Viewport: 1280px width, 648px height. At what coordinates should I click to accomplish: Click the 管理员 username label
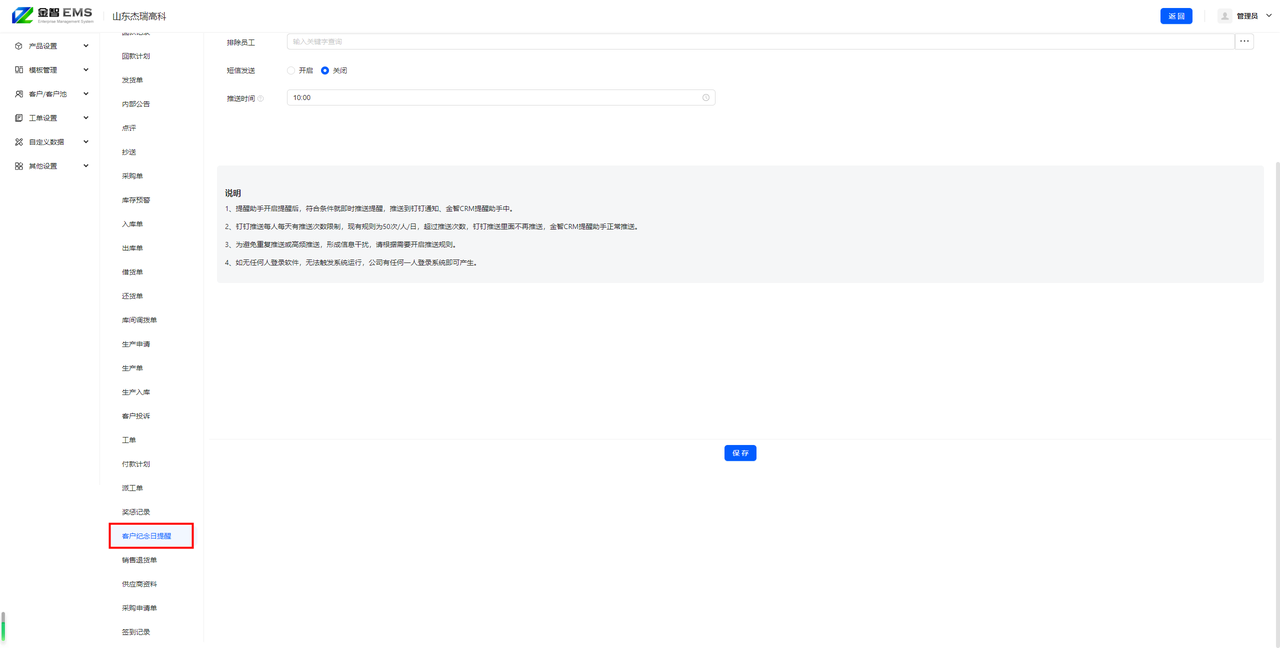coord(1247,16)
